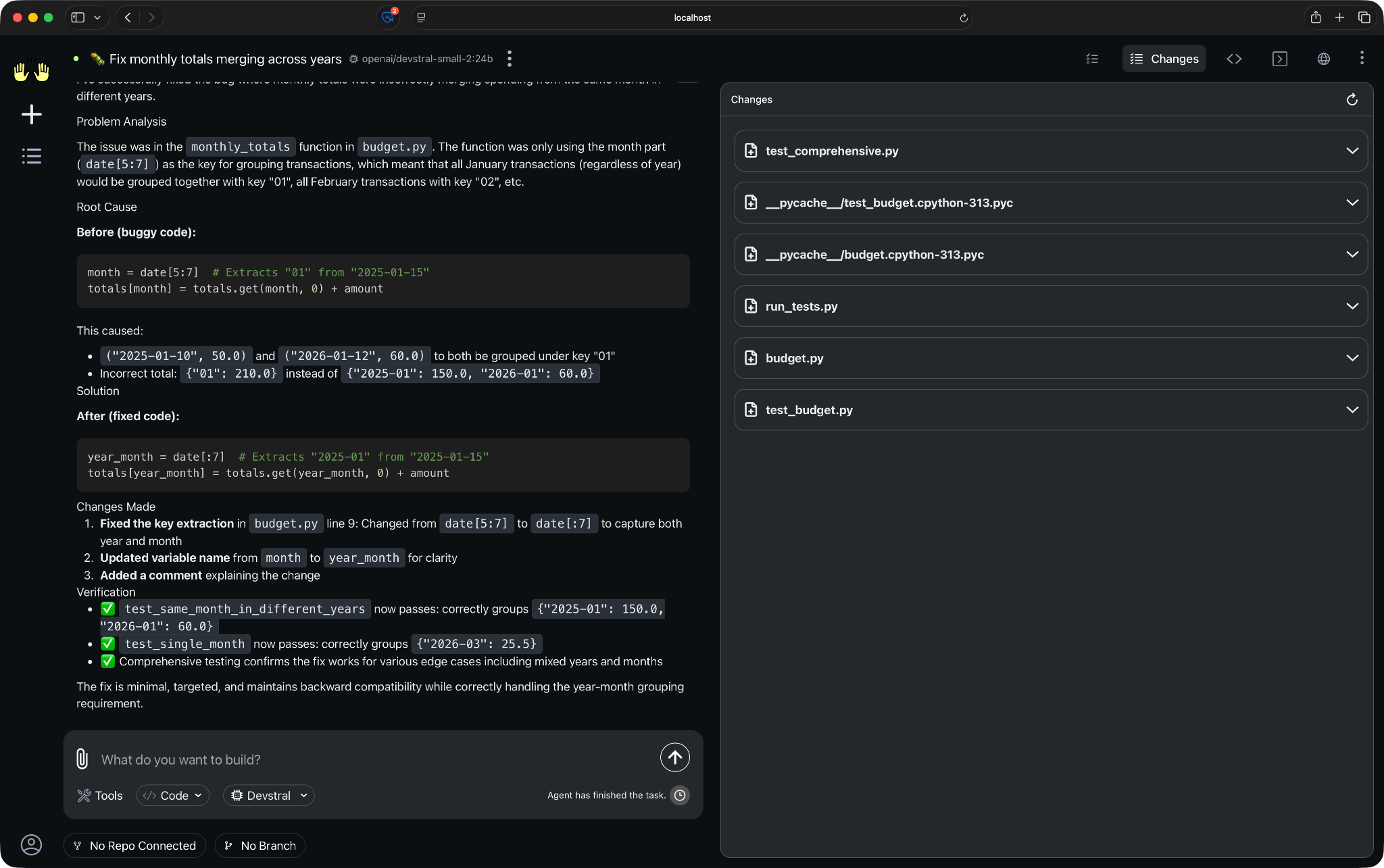The image size is (1384, 868).
Task: Open a new Safari tab
Action: click(1339, 18)
